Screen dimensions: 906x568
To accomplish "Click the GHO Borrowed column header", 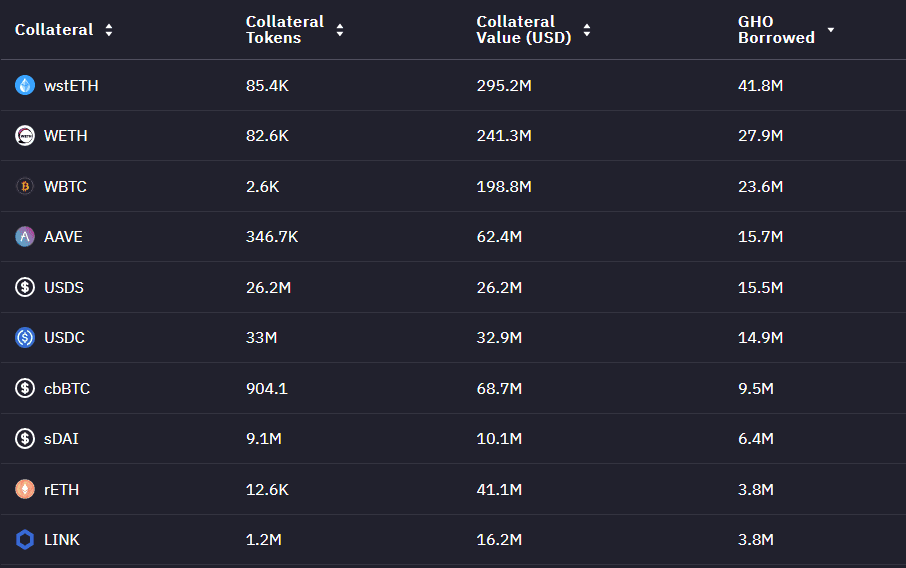I will [776, 30].
